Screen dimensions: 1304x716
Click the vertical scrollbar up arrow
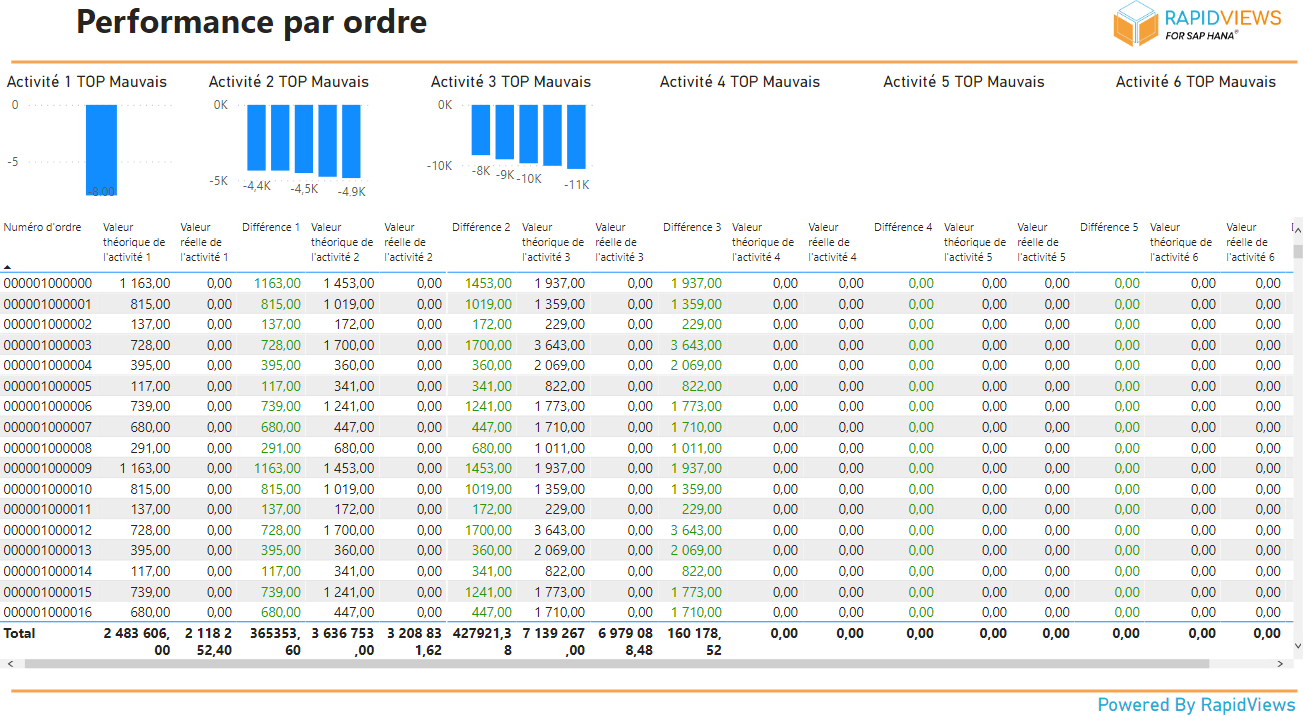pos(1298,228)
